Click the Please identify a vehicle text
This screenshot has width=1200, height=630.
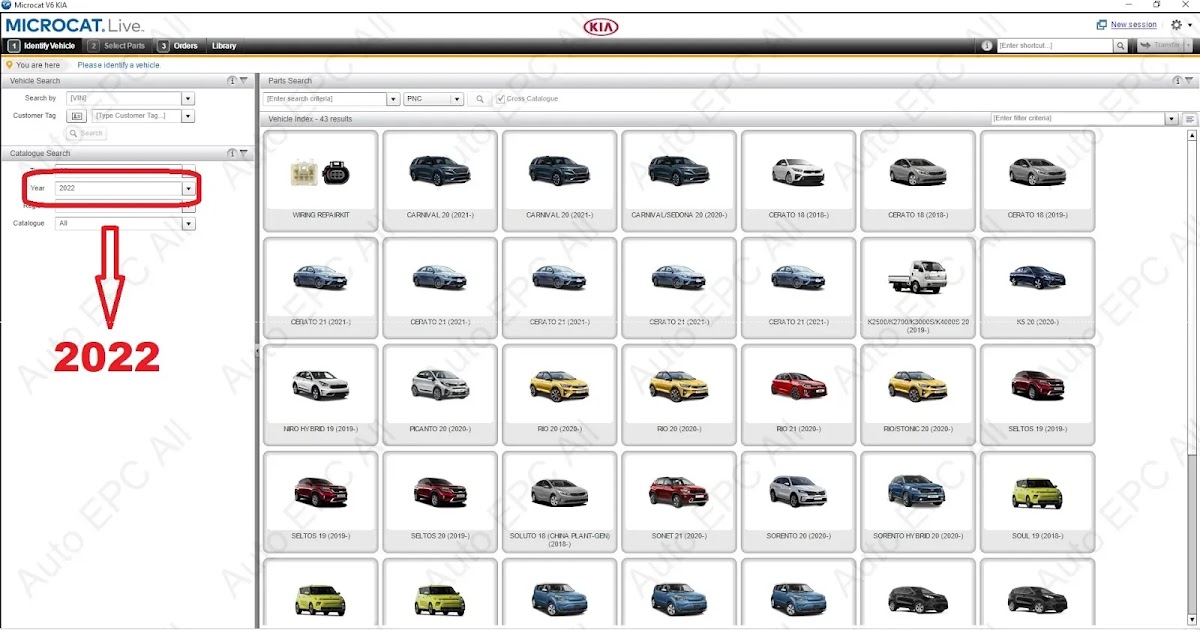(x=118, y=65)
